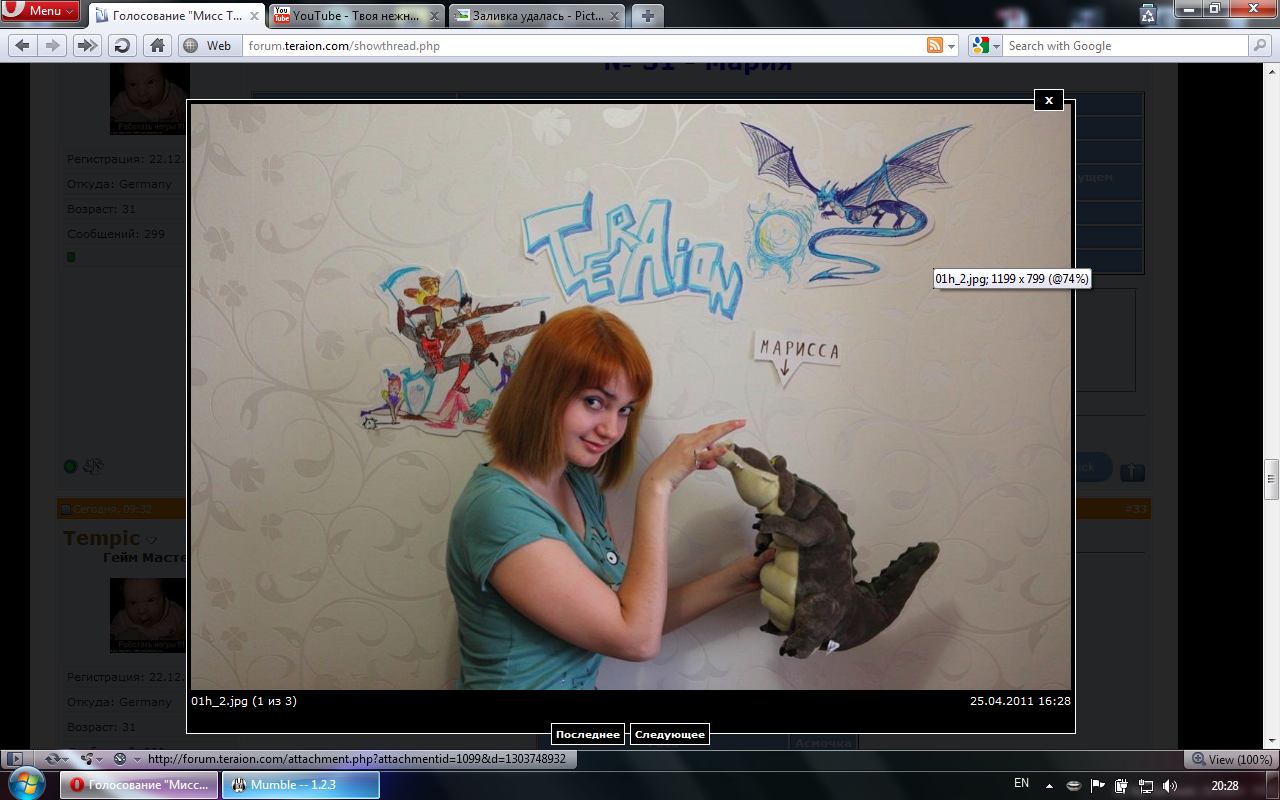The width and height of the screenshot is (1280, 800).
Task: Click the Web site badge in address bar
Action: (x=208, y=46)
